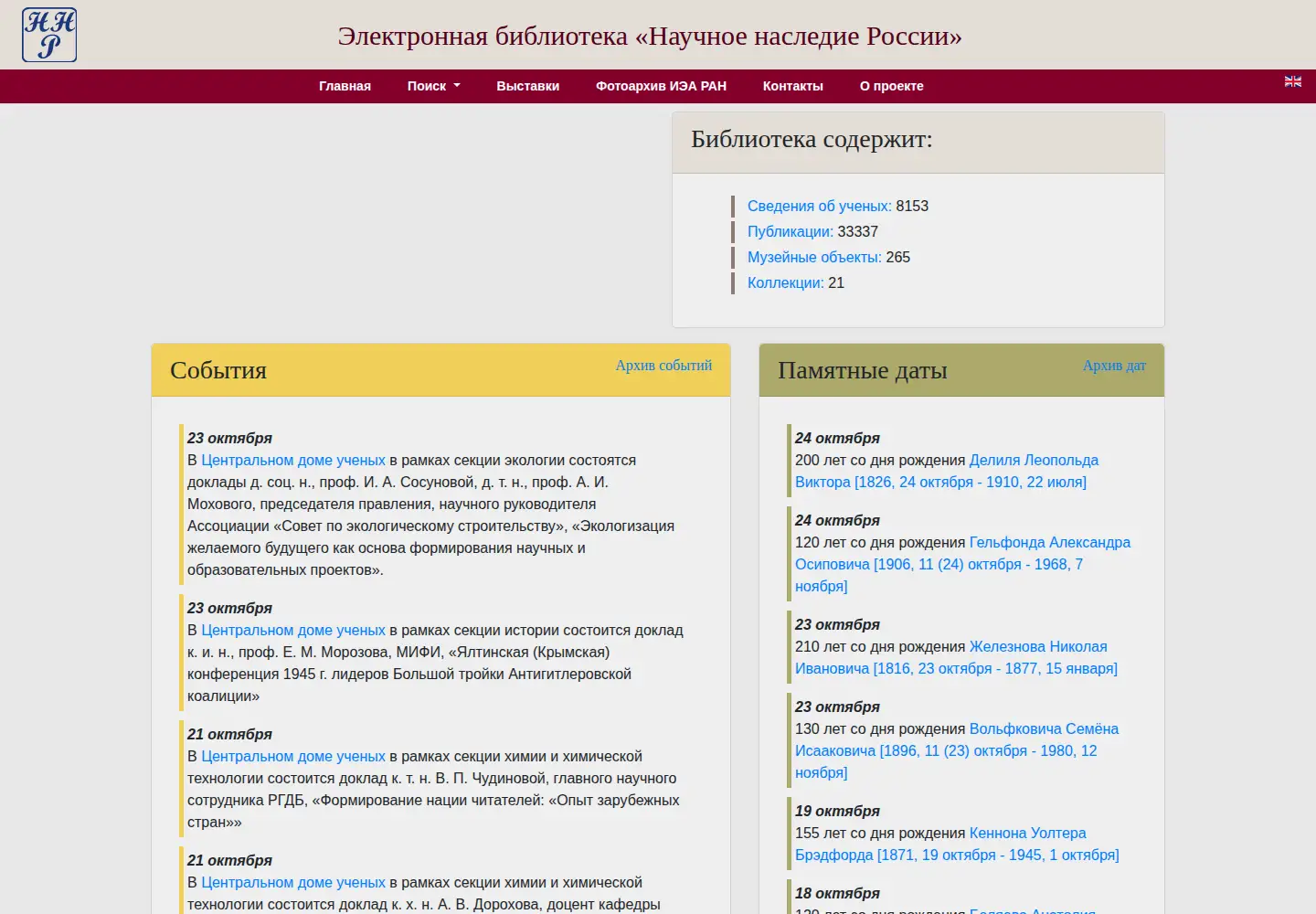The image size is (1316, 914).
Task: Click the site title «Научное наследие России»
Action: point(650,36)
